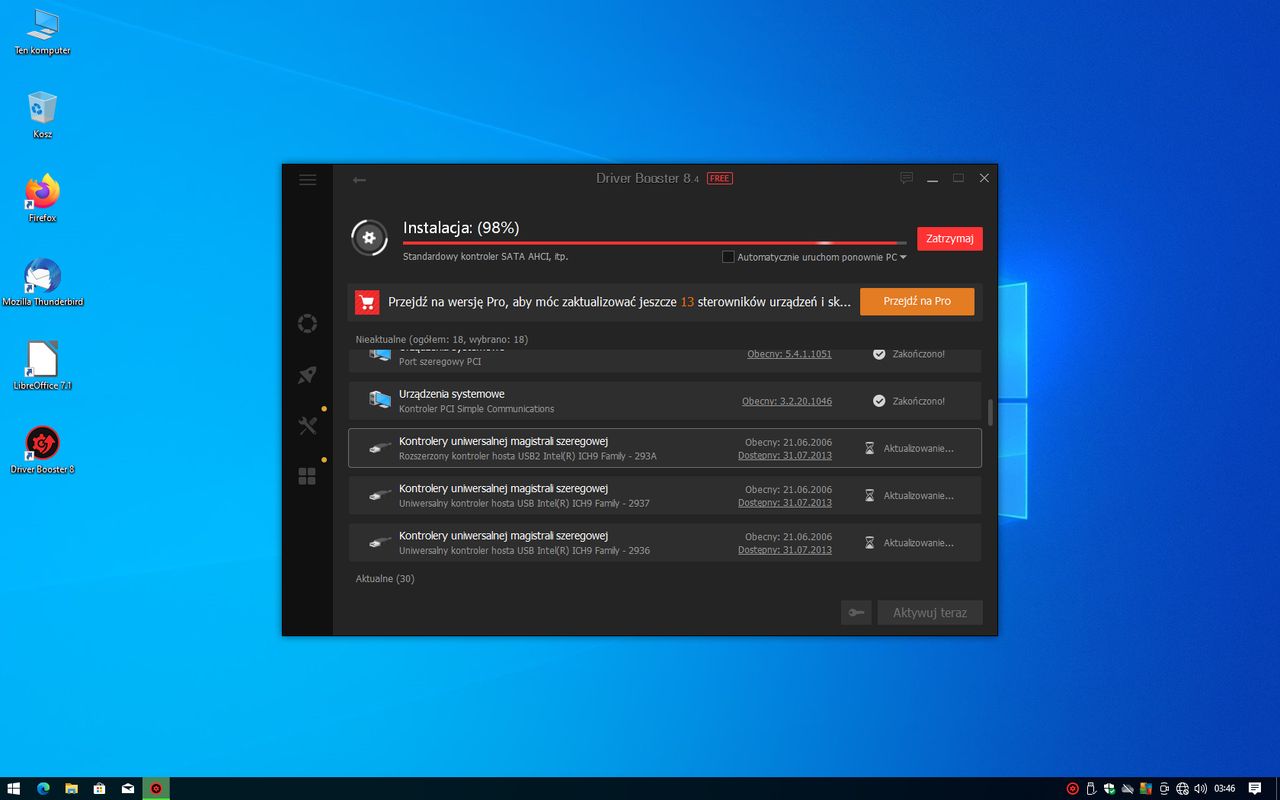
Task: Click the orange Przejdź na Pro button
Action: 917,301
